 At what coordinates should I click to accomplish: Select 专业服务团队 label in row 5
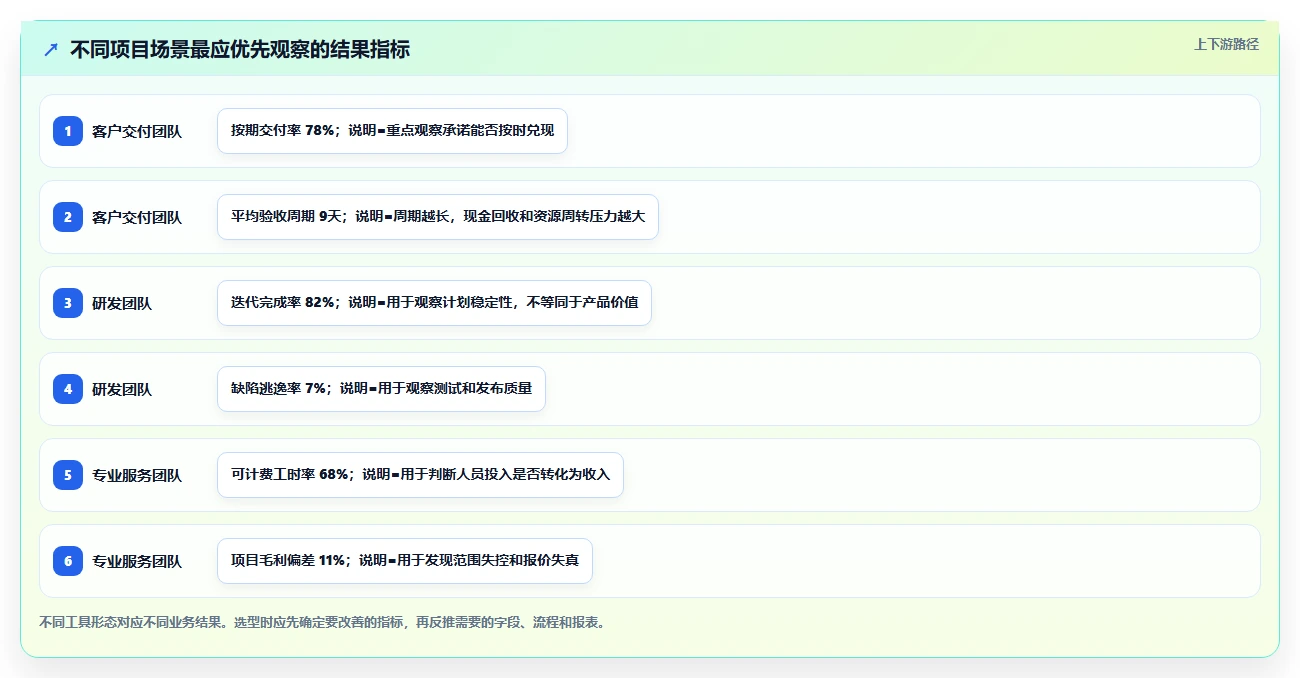pyautogui.click(x=137, y=475)
